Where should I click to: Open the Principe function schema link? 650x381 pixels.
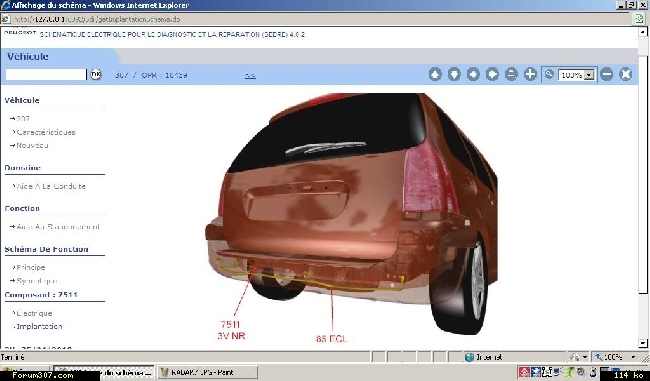tap(31, 267)
